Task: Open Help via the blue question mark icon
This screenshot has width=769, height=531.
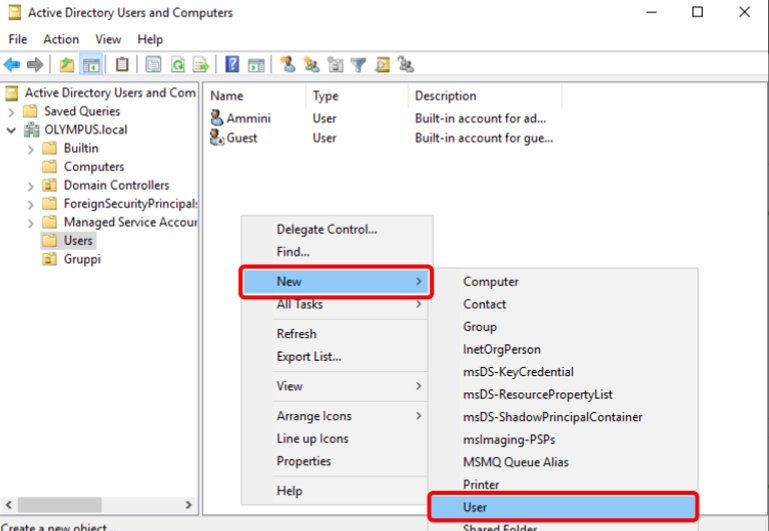Action: pyautogui.click(x=232, y=65)
